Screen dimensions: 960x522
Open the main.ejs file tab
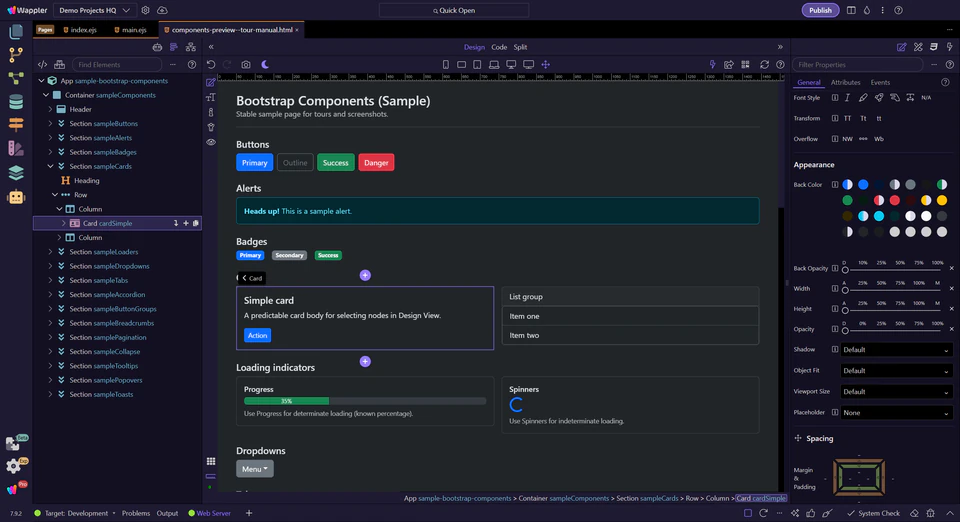(130, 29)
